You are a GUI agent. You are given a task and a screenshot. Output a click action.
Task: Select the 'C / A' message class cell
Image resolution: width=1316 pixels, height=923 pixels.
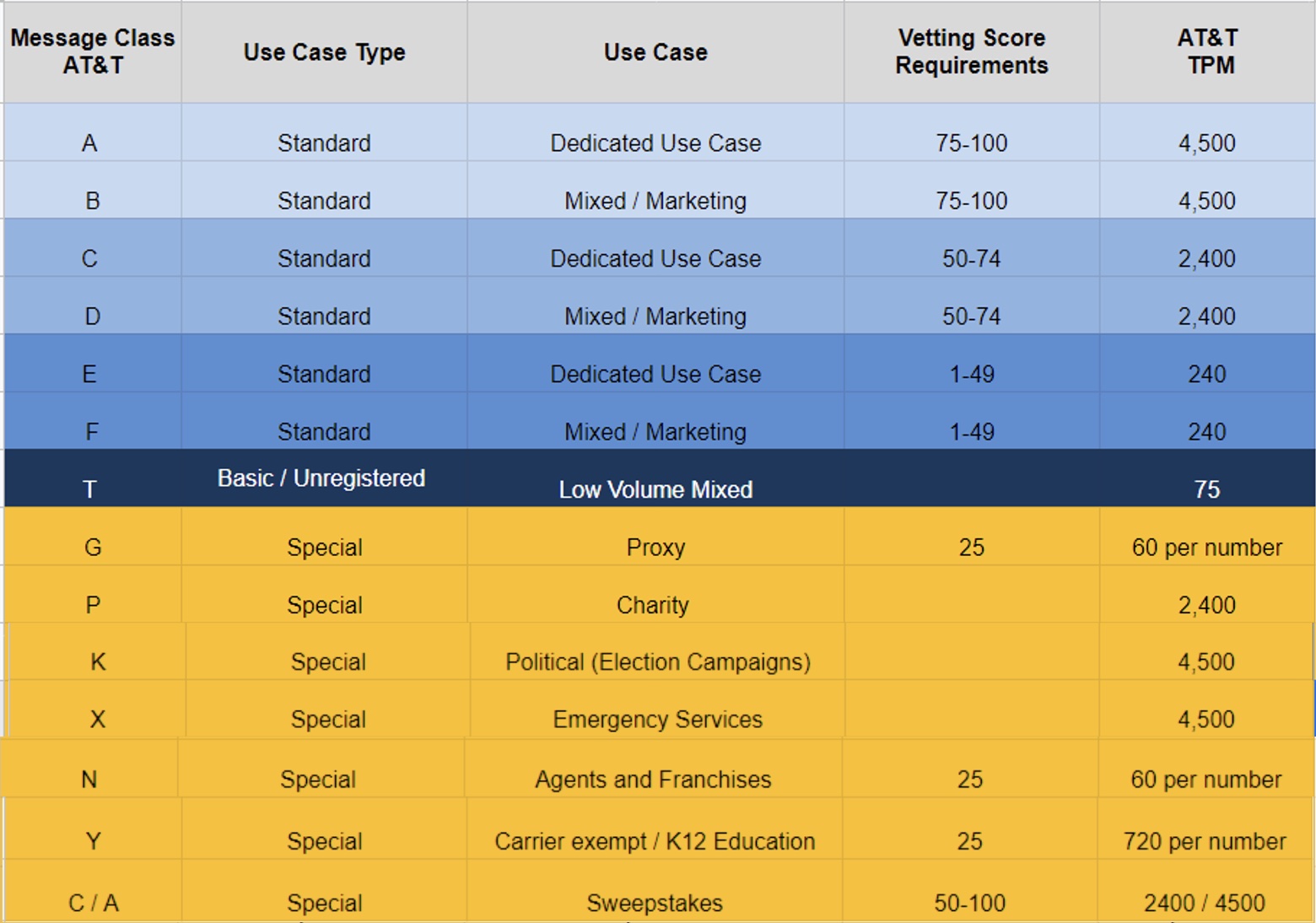[93, 903]
